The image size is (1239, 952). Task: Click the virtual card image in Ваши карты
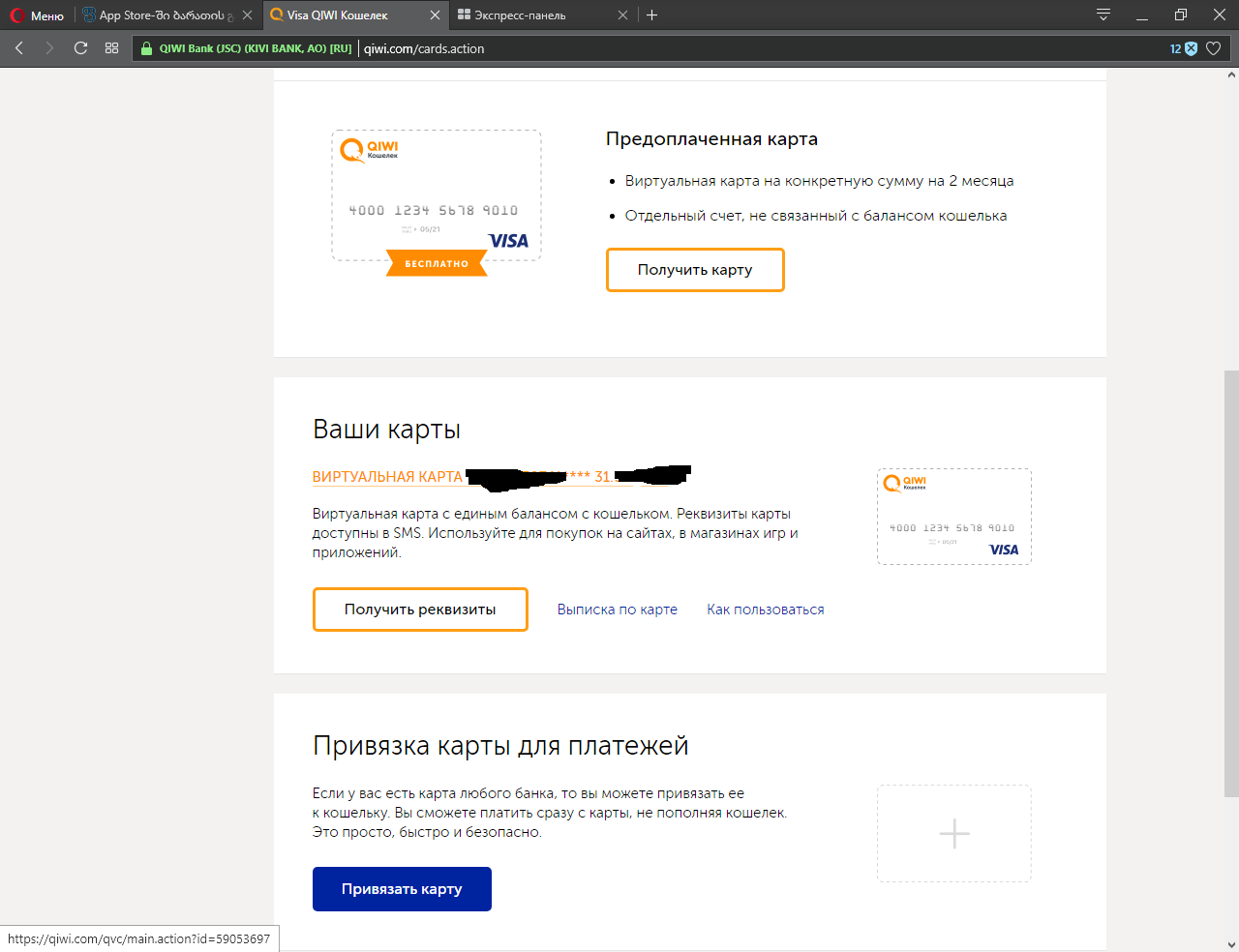point(954,517)
